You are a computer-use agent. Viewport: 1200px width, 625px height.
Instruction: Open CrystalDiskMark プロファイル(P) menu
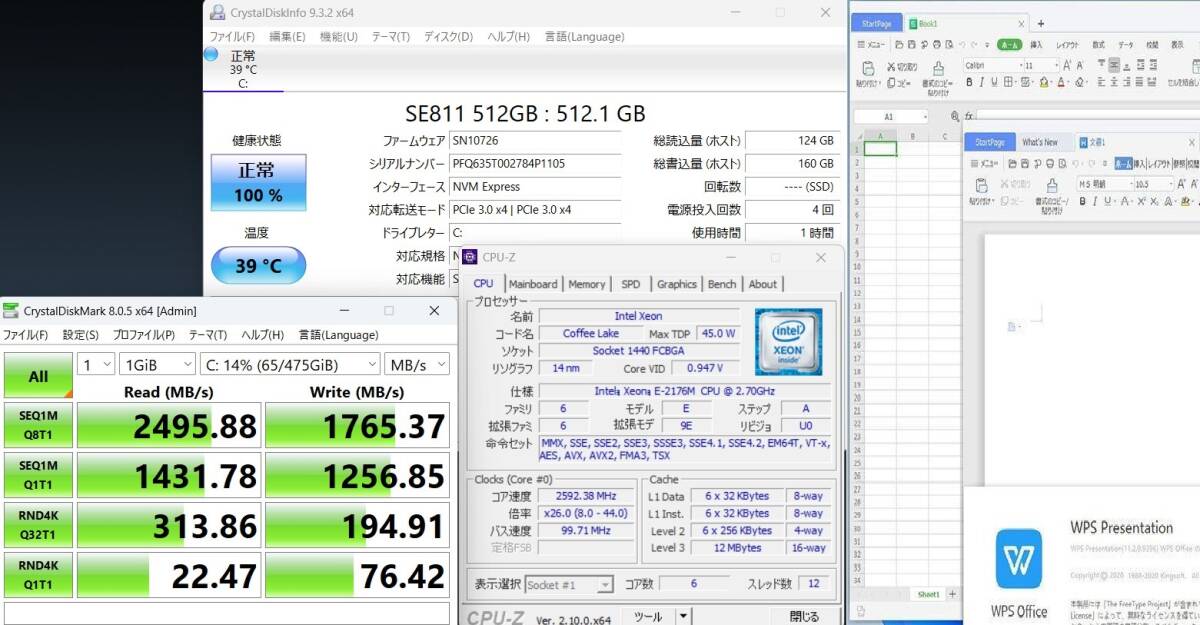(143, 335)
